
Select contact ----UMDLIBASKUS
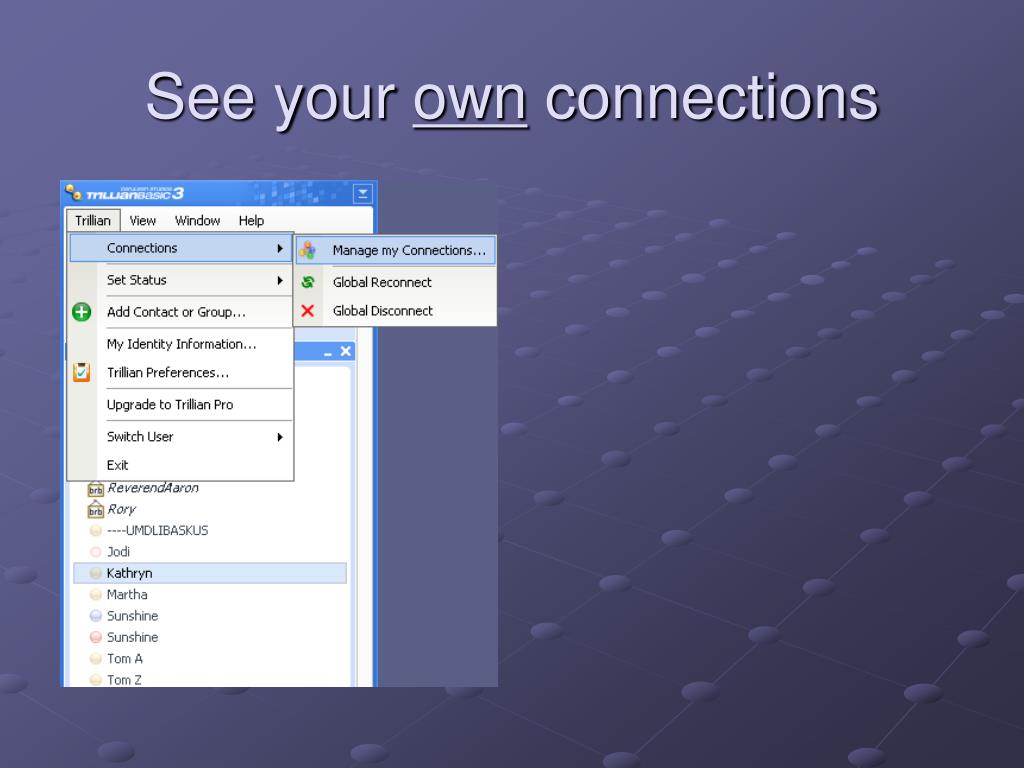pos(157,530)
